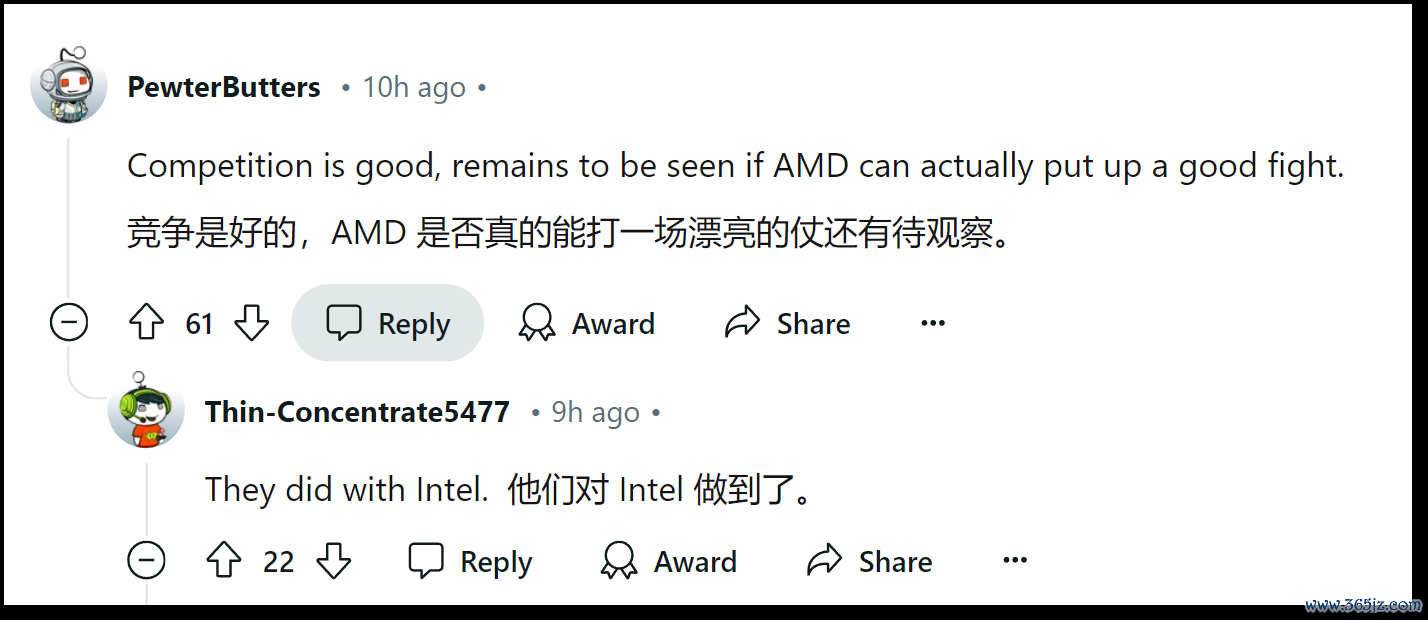Give Award to PewterButters' comment

coord(587,323)
